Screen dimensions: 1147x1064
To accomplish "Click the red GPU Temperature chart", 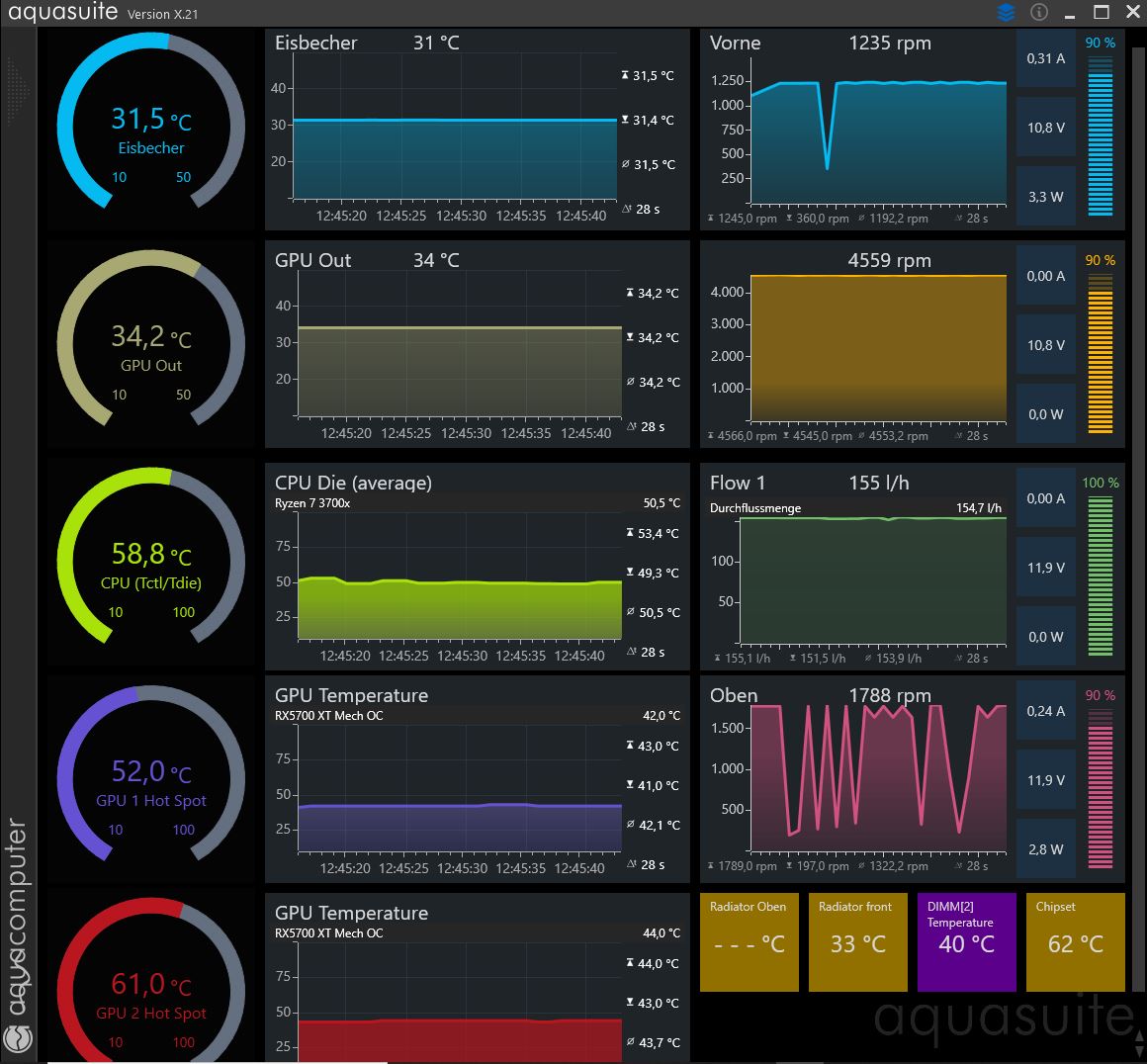I will coord(477,978).
